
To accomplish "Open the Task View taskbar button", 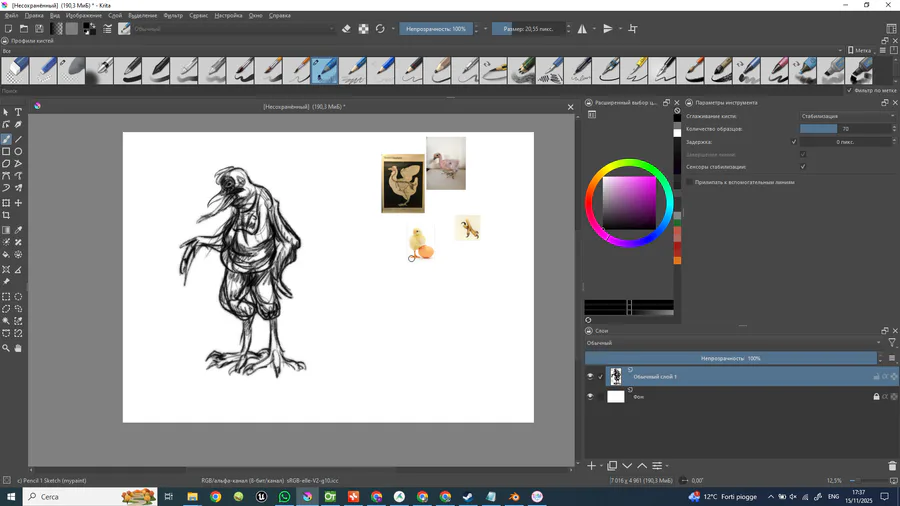I will (x=169, y=497).
